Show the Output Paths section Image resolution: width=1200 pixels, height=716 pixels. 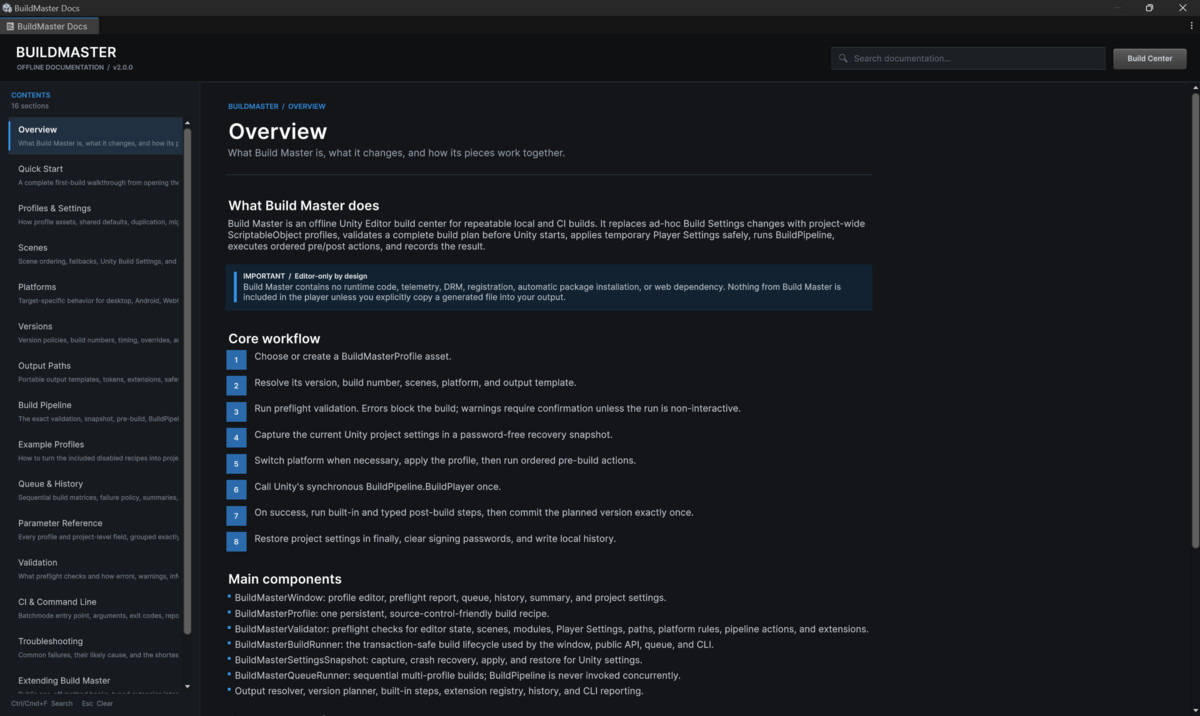pos(95,371)
